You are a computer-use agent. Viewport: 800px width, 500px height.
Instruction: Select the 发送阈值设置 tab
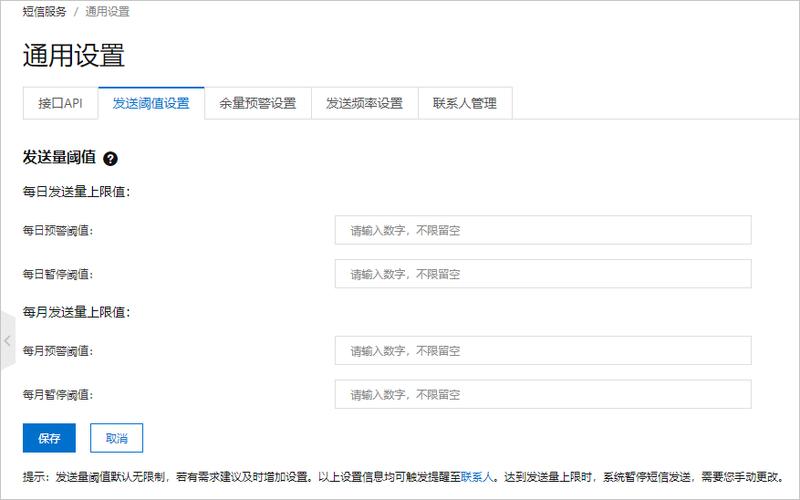point(151,104)
